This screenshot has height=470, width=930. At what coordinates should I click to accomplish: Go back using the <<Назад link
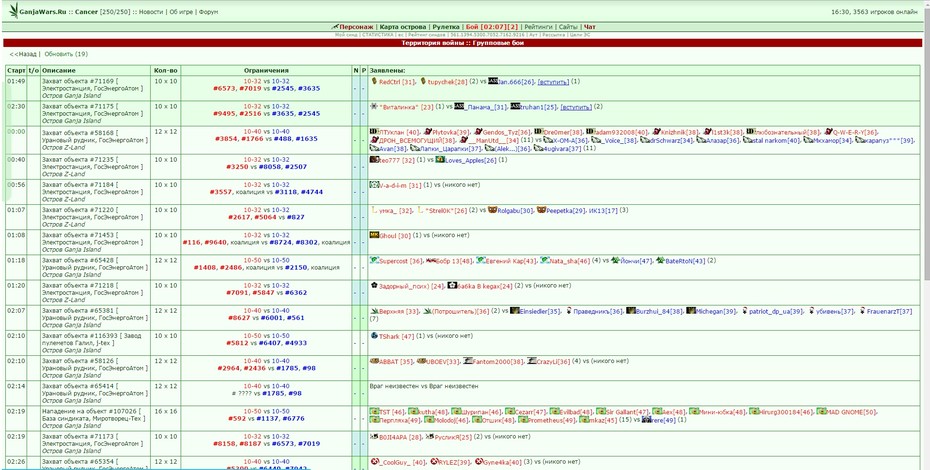pos(23,54)
